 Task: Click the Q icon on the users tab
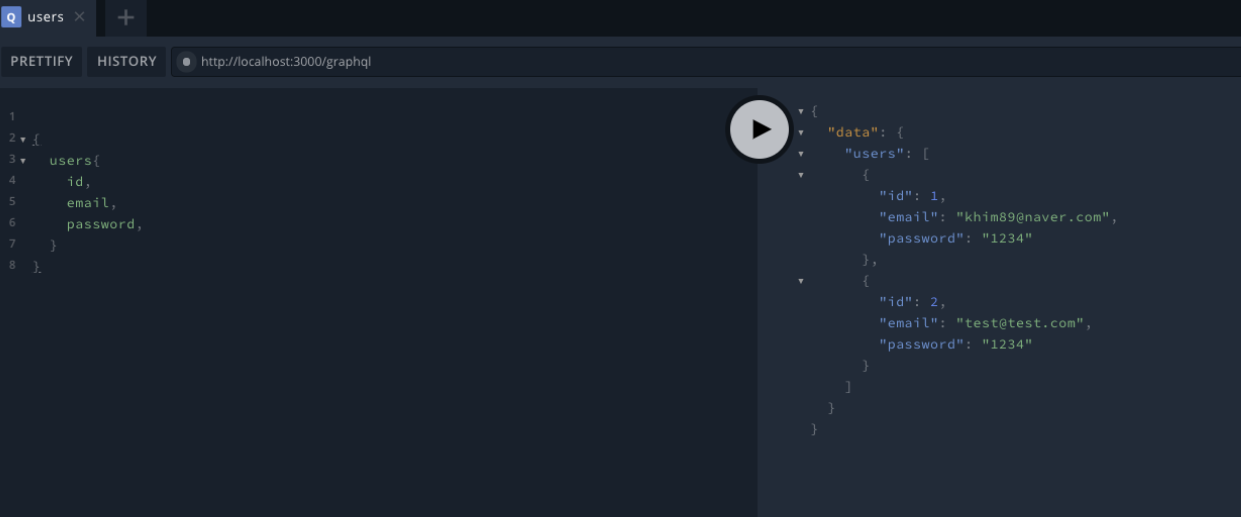[x=12, y=17]
